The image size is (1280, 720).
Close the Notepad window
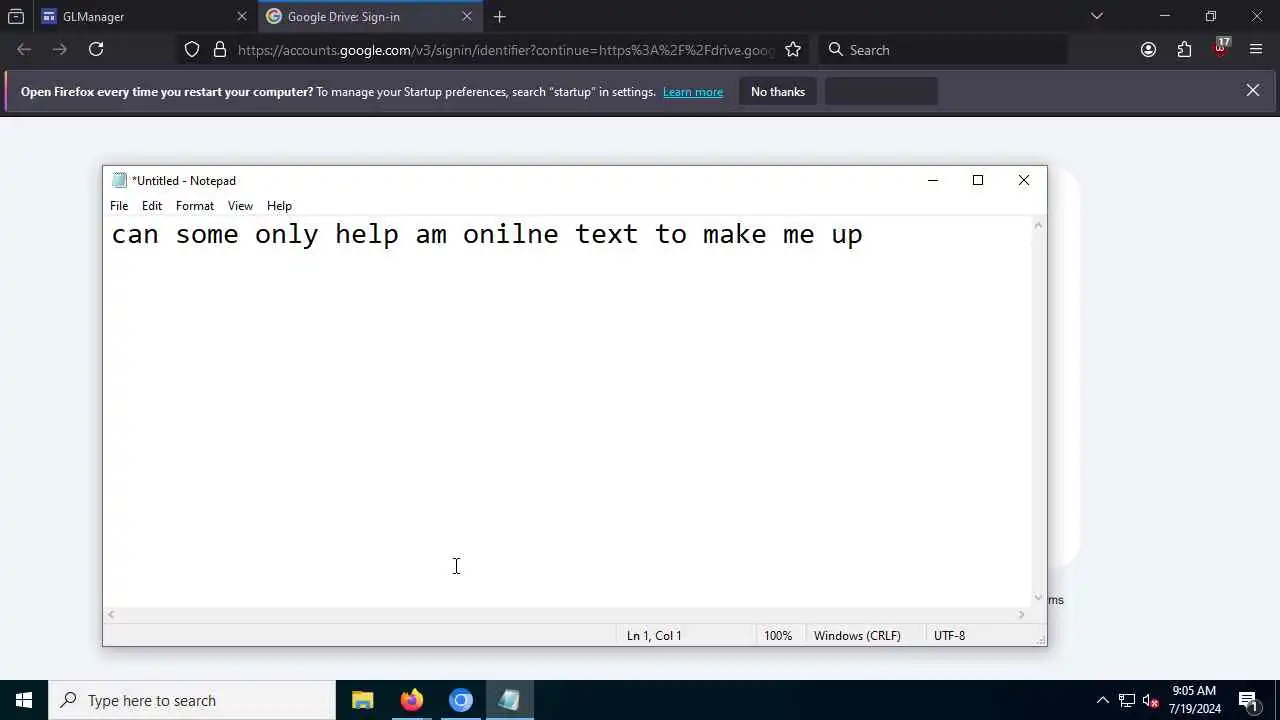[1023, 180]
